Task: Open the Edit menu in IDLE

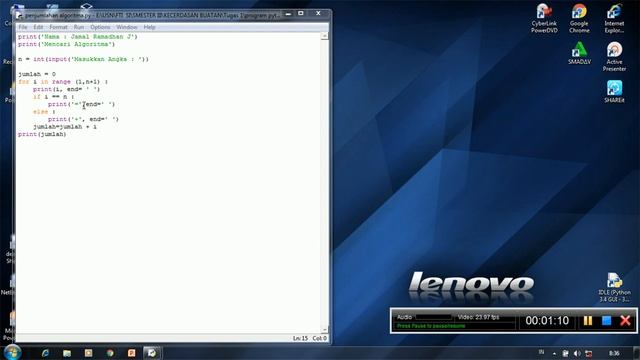Action: (x=38, y=27)
